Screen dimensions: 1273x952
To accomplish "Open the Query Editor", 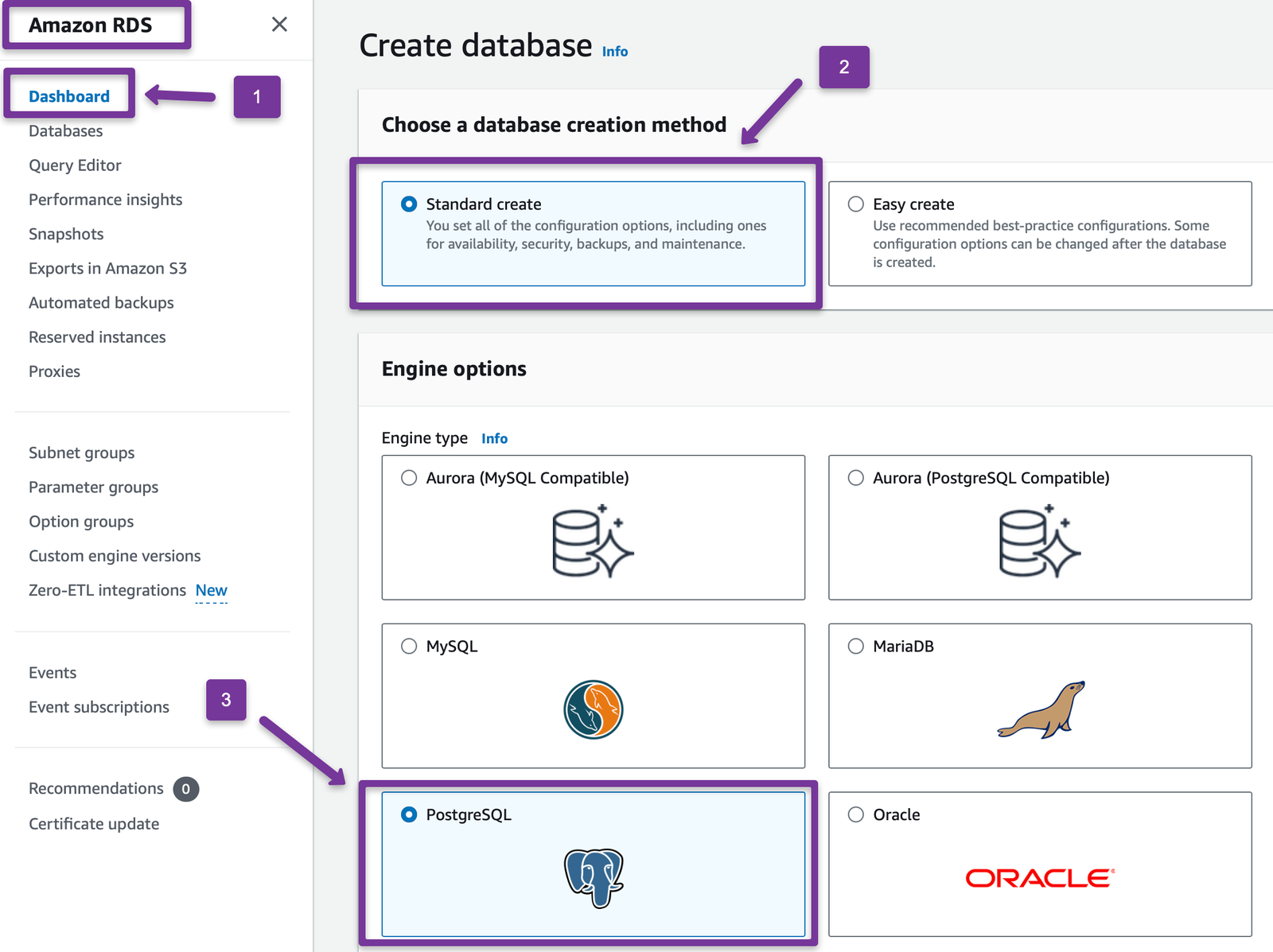I will tap(75, 165).
